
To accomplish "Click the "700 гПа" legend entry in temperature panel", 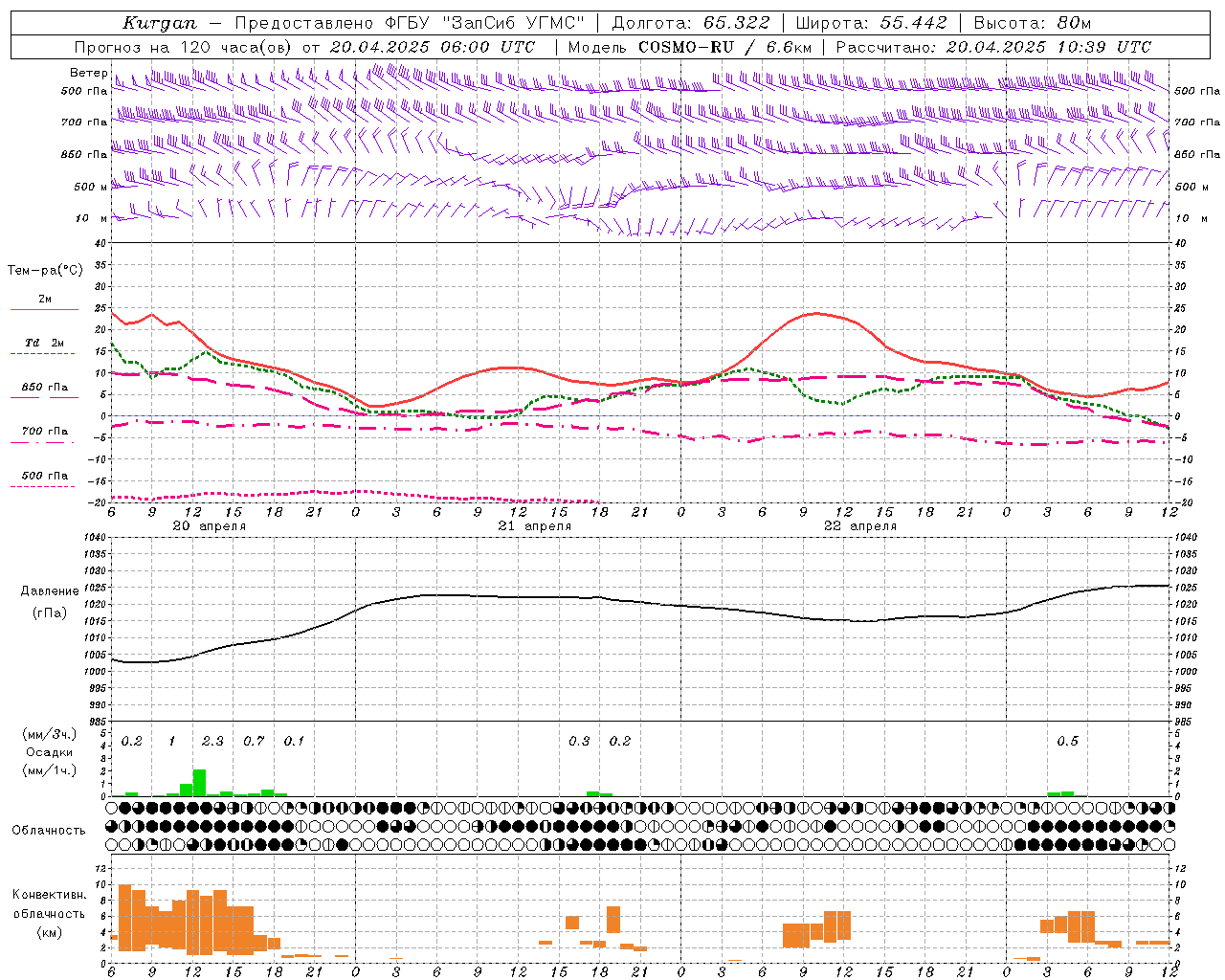I will [x=45, y=431].
